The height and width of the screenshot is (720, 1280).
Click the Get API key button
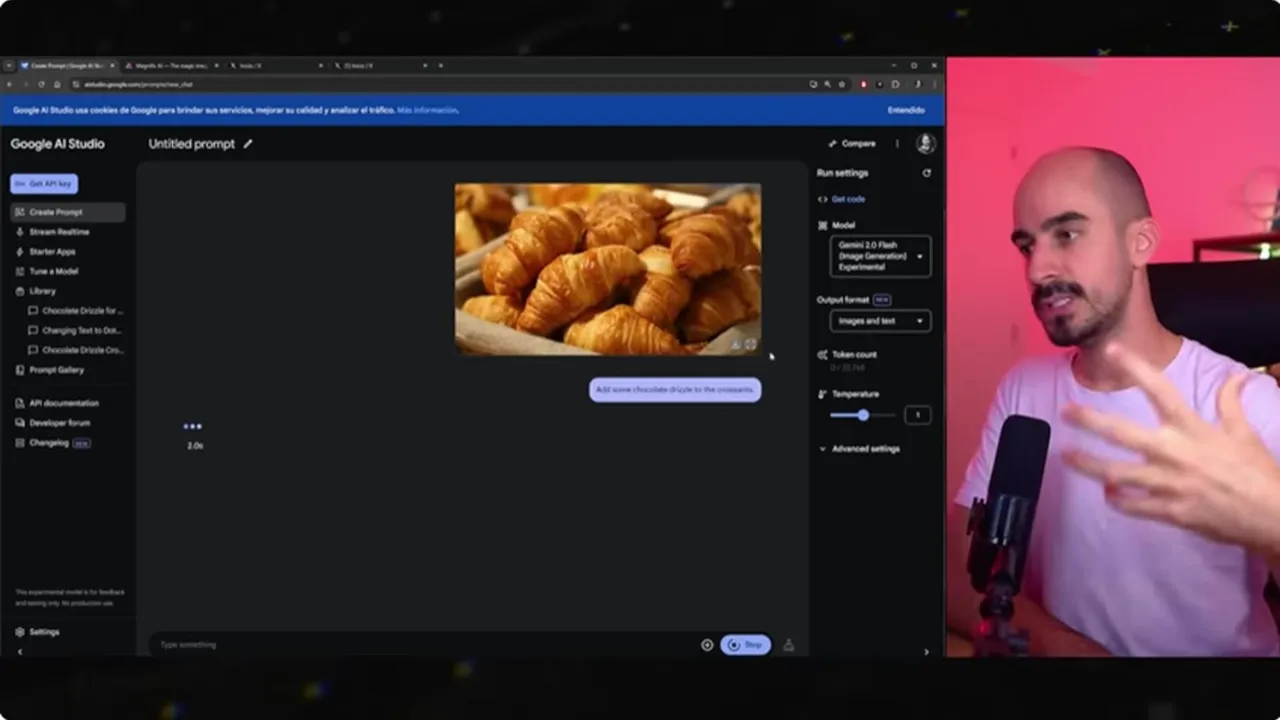click(44, 184)
